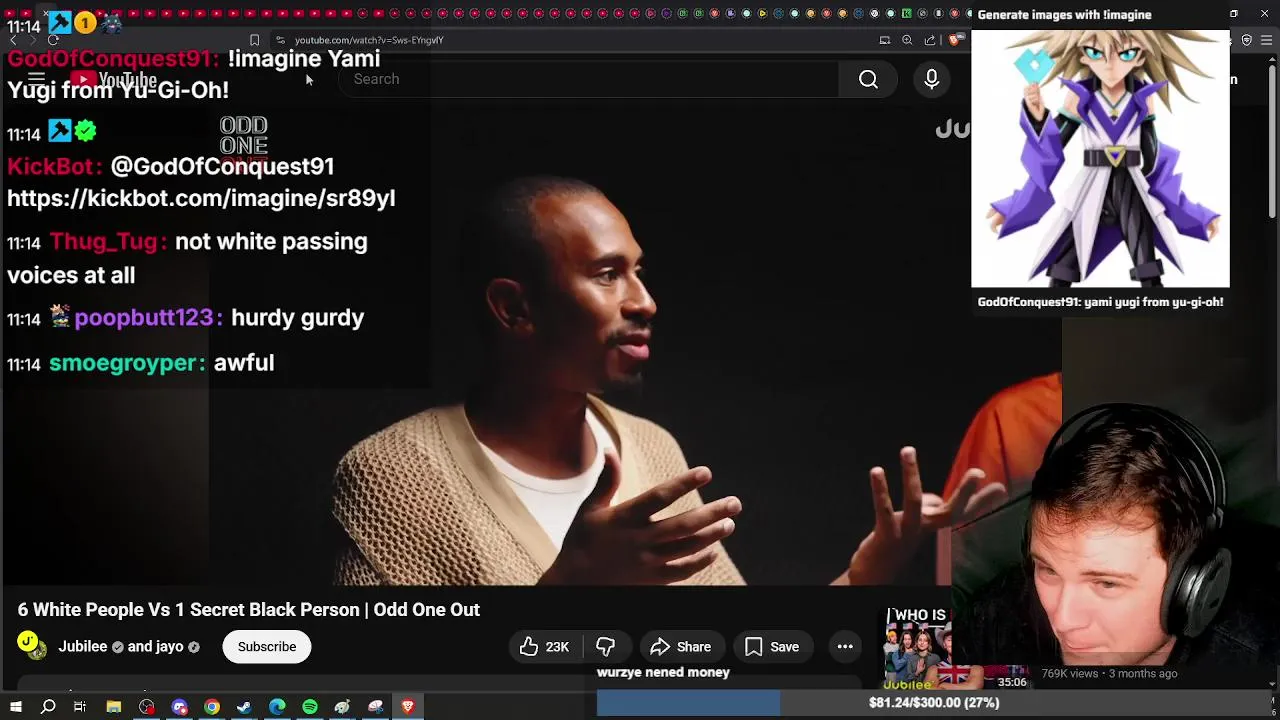Image resolution: width=1280 pixels, height=720 pixels.
Task: Click the bookmark icon beside the address bar
Action: tap(254, 40)
